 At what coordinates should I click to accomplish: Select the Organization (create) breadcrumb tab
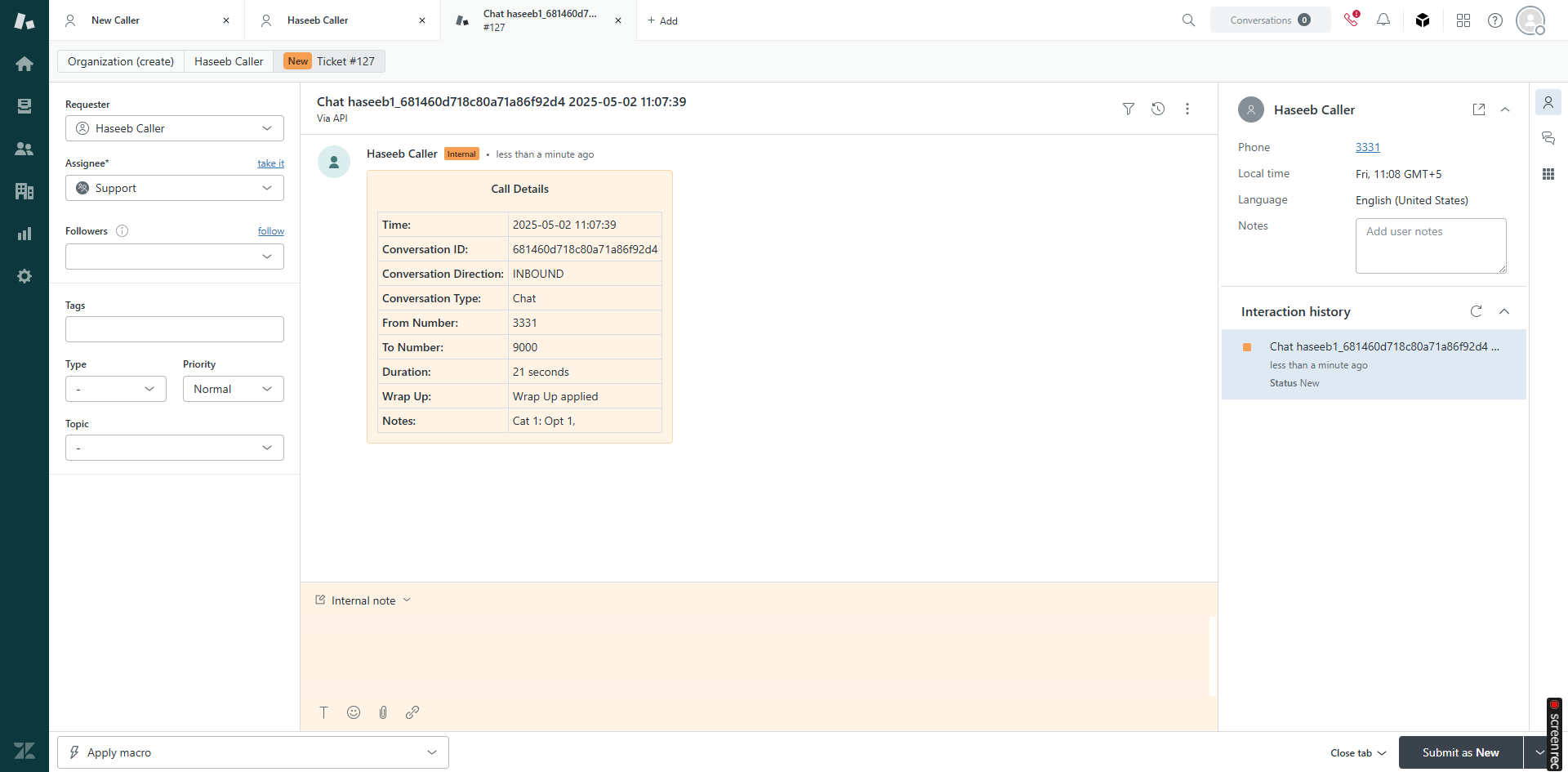121,61
